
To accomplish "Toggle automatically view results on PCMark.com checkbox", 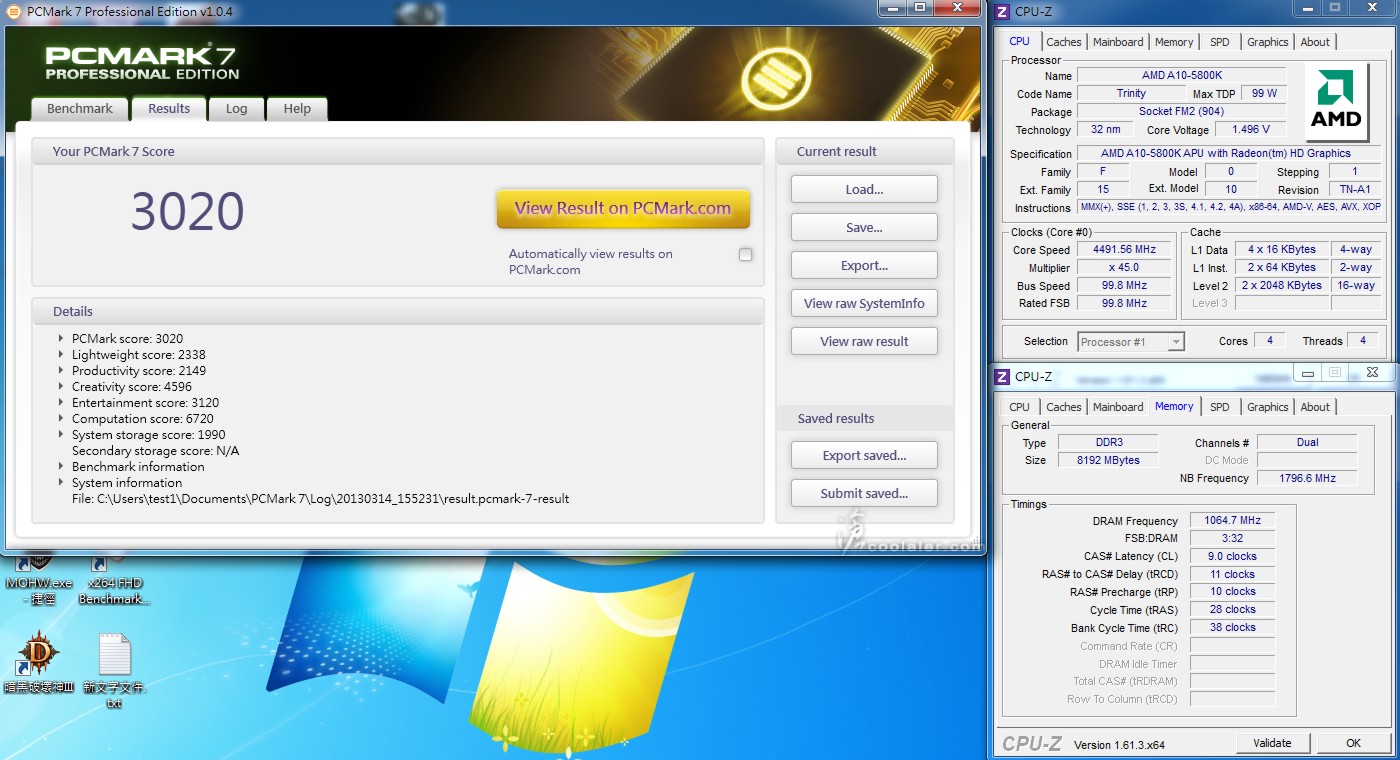I will pyautogui.click(x=745, y=255).
